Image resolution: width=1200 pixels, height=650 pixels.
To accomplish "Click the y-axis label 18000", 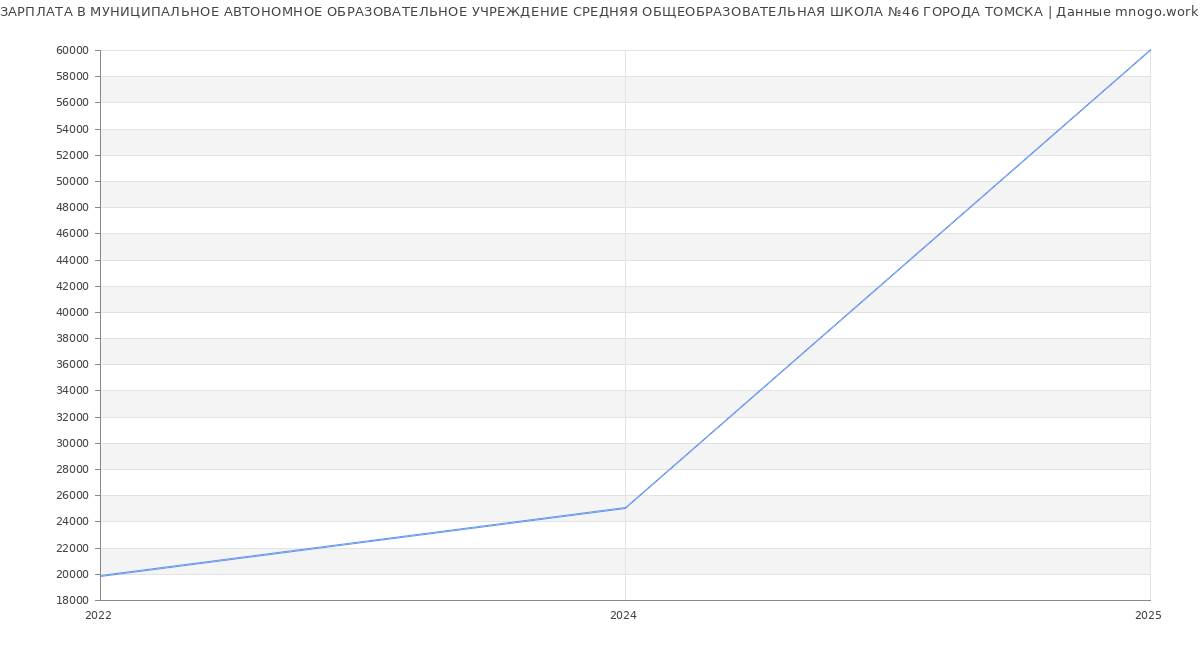I will click(x=73, y=600).
